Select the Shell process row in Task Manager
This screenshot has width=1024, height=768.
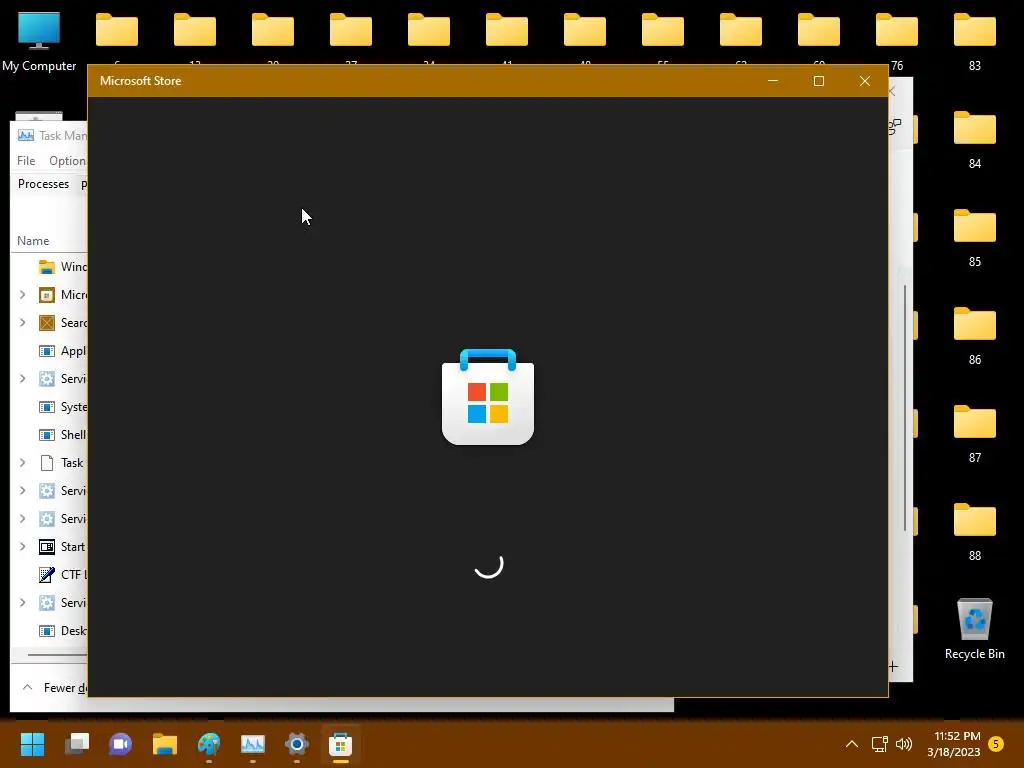[x=49, y=435]
